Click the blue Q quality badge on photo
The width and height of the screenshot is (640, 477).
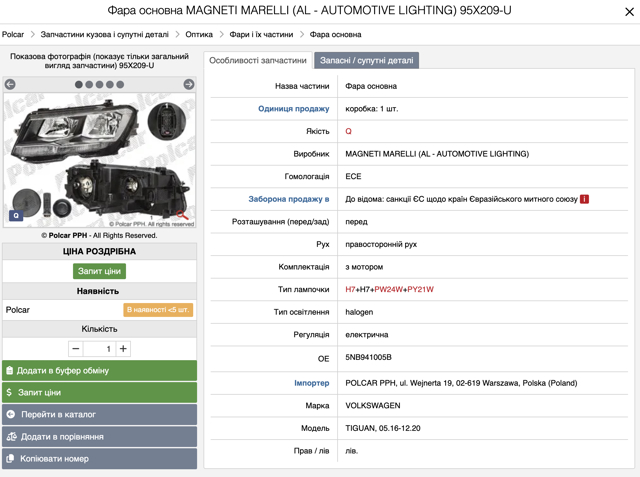(16, 215)
